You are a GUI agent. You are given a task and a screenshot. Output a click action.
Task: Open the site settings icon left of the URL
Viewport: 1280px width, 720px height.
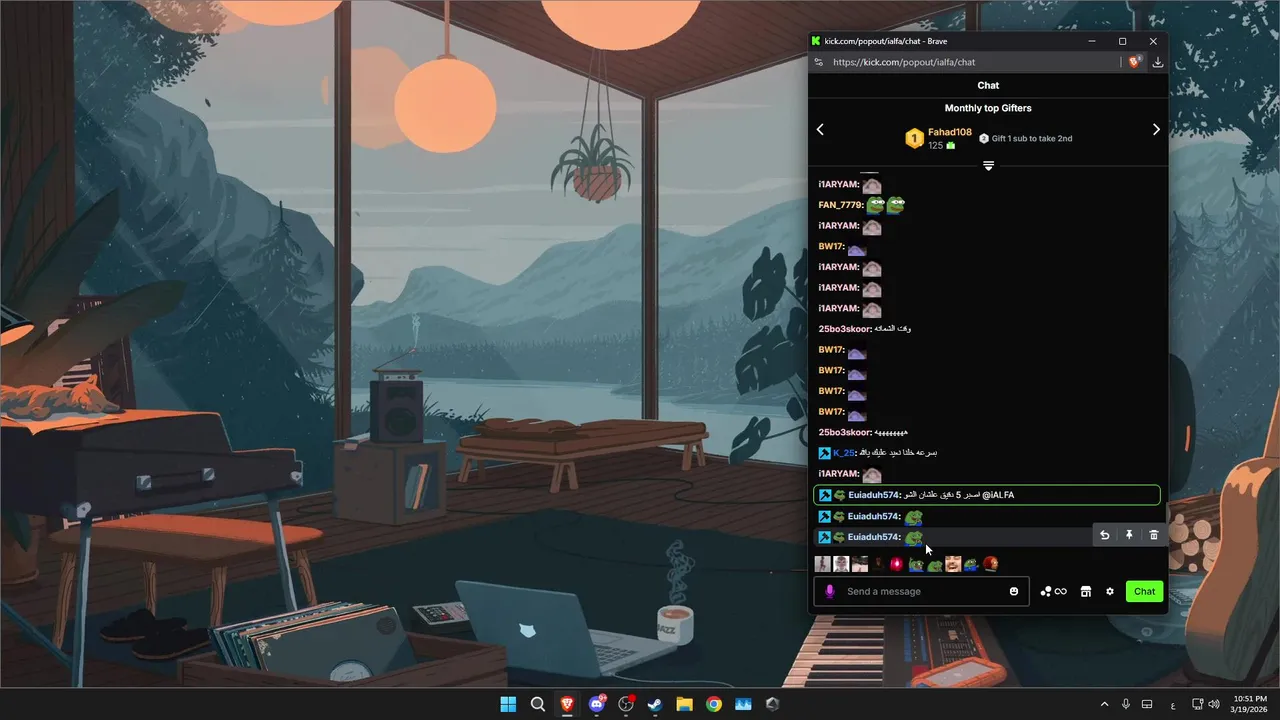click(819, 62)
